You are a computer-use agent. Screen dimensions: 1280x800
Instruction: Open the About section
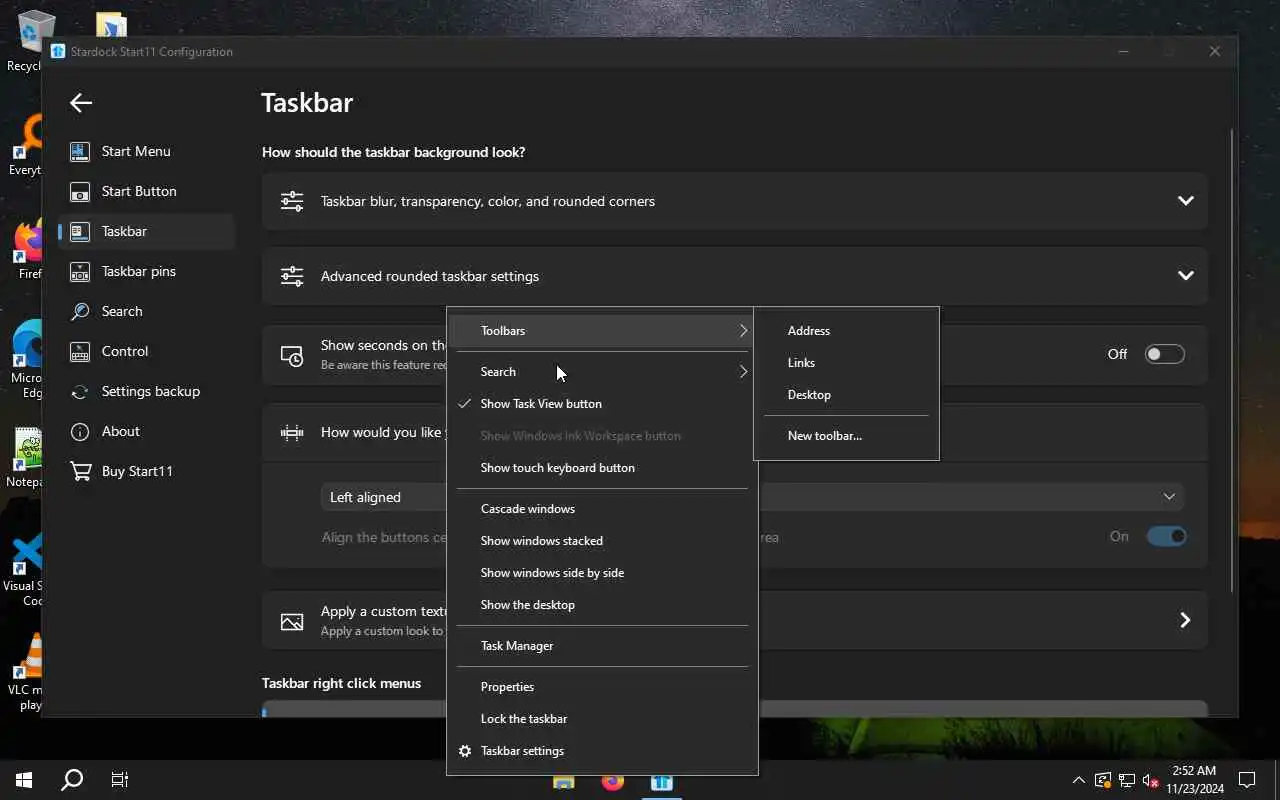point(146,431)
